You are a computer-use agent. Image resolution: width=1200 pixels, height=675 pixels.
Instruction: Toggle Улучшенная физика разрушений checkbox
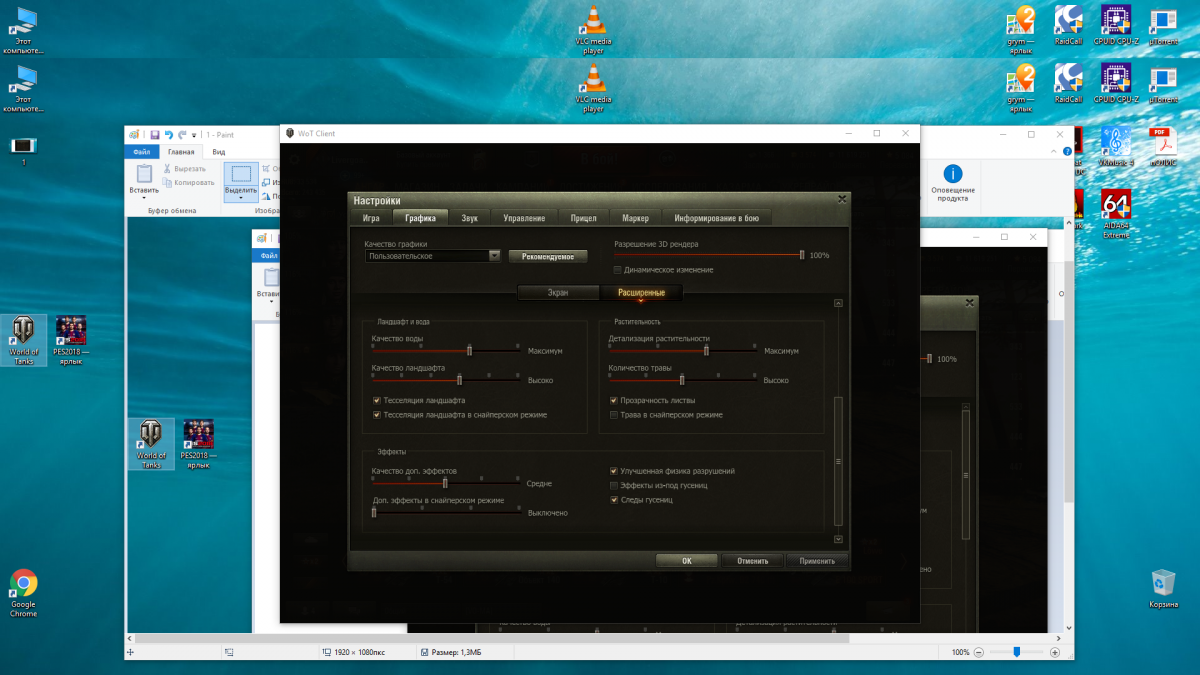613,470
